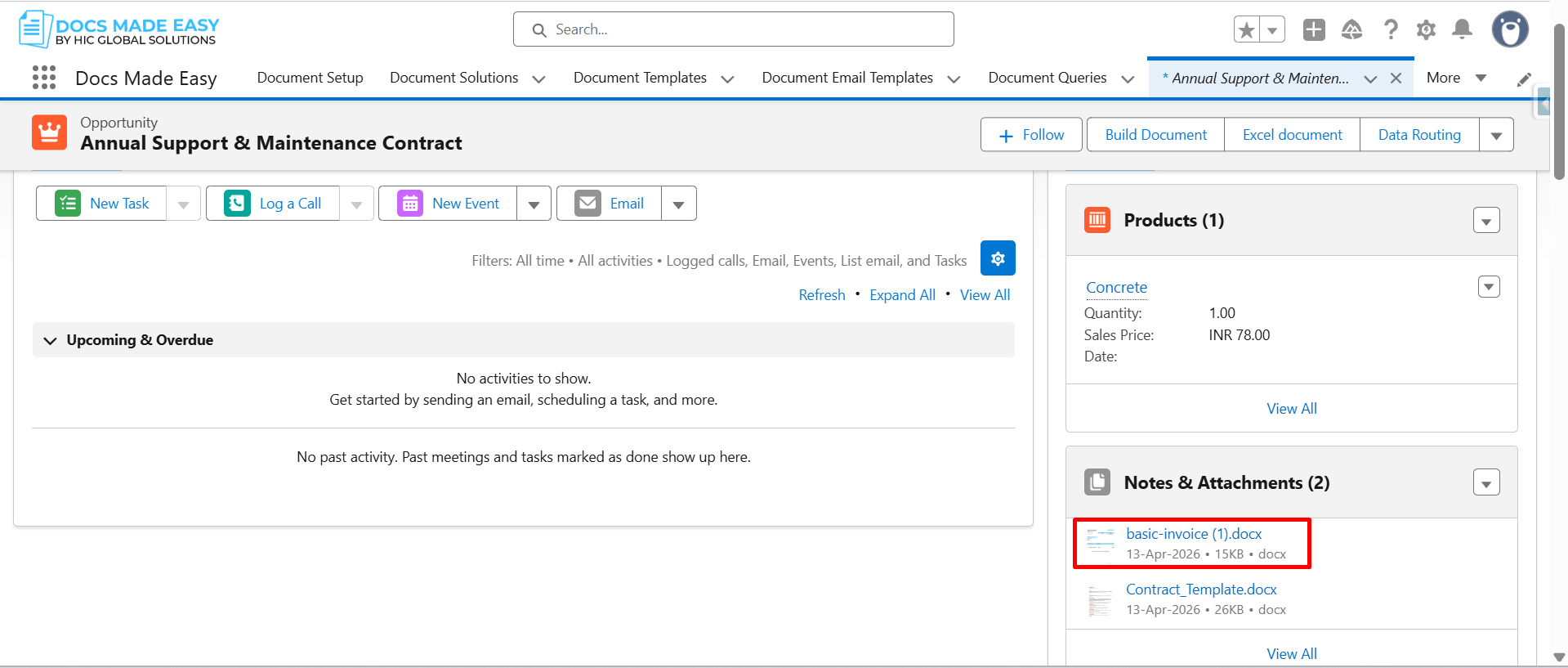
Task: Click the New Task button
Action: [101, 203]
